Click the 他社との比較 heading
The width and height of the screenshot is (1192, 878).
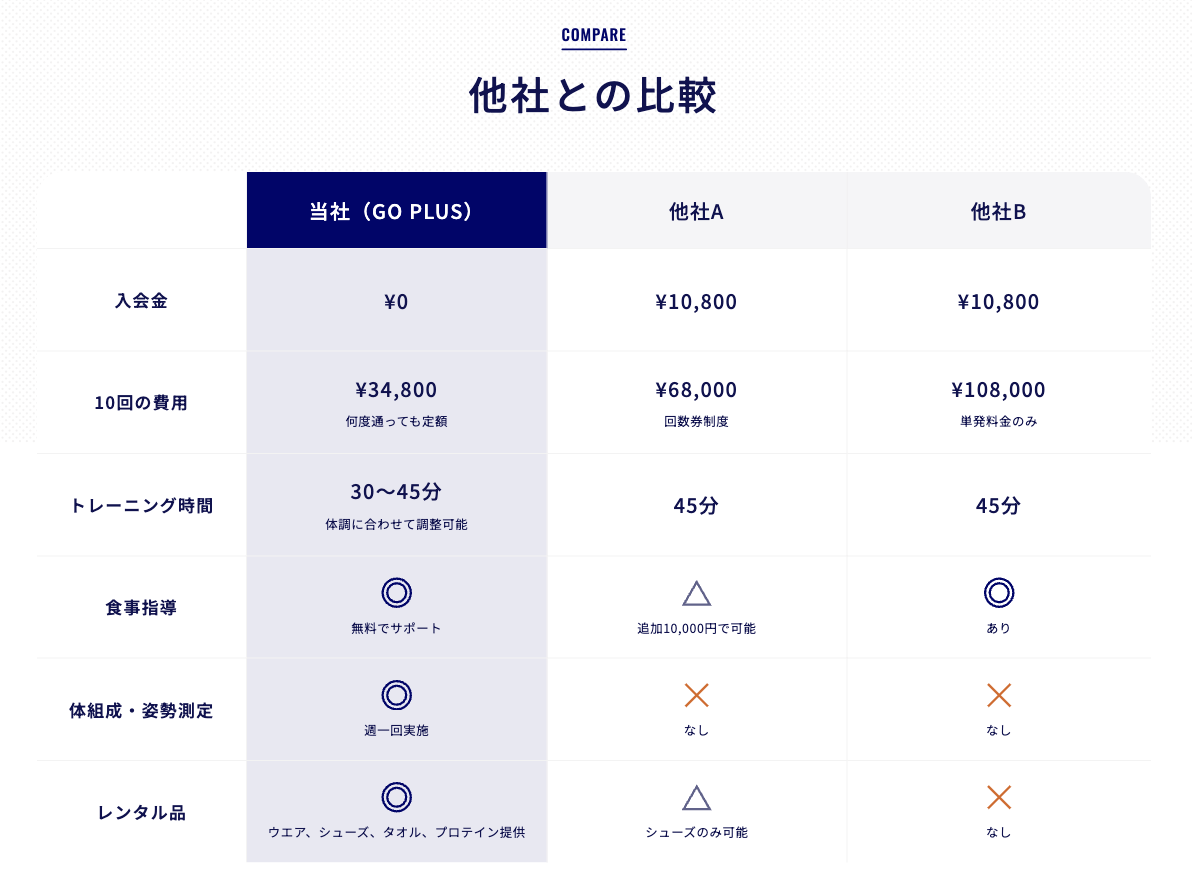pyautogui.click(x=593, y=96)
